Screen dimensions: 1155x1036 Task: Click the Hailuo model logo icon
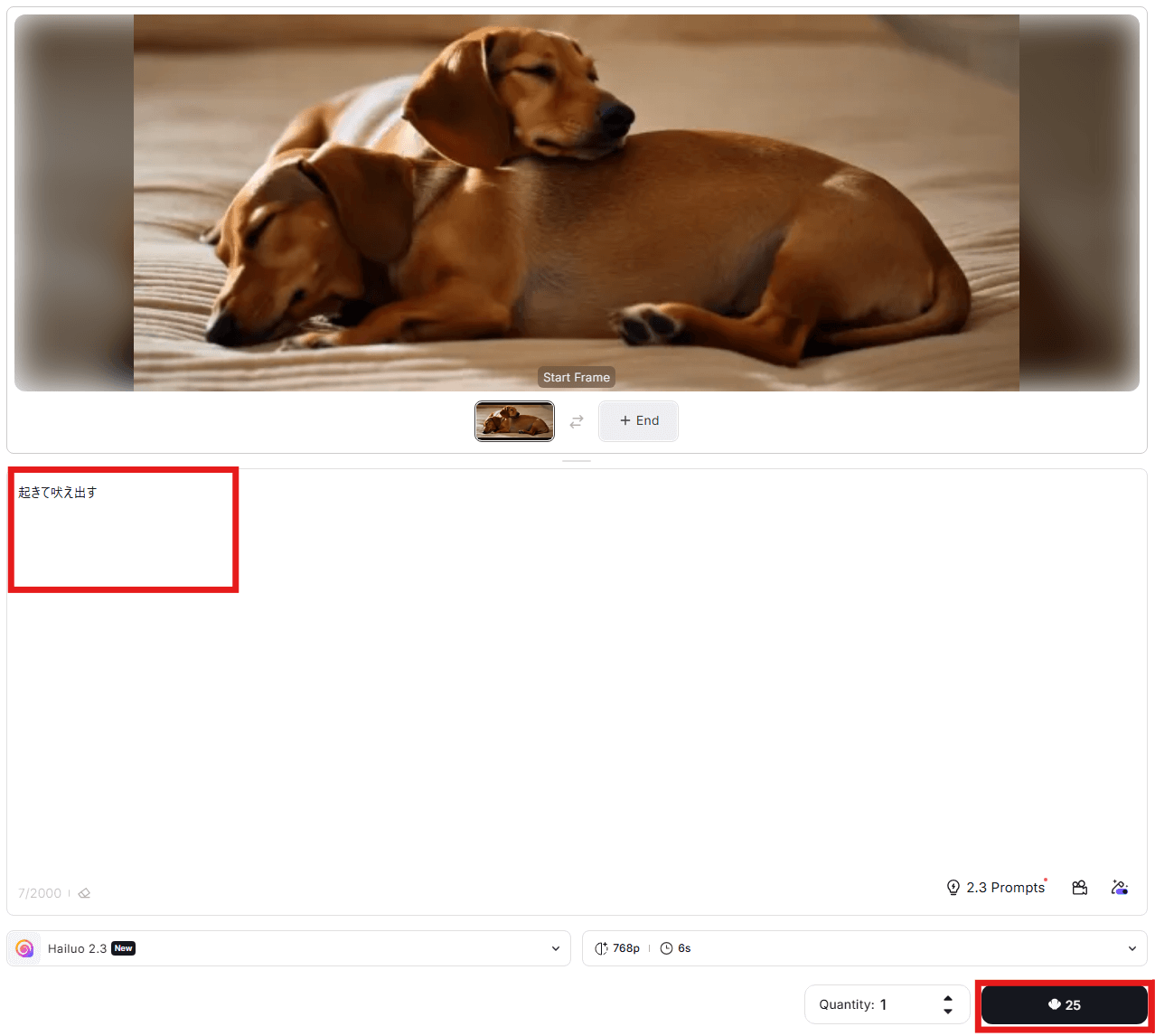coord(24,948)
